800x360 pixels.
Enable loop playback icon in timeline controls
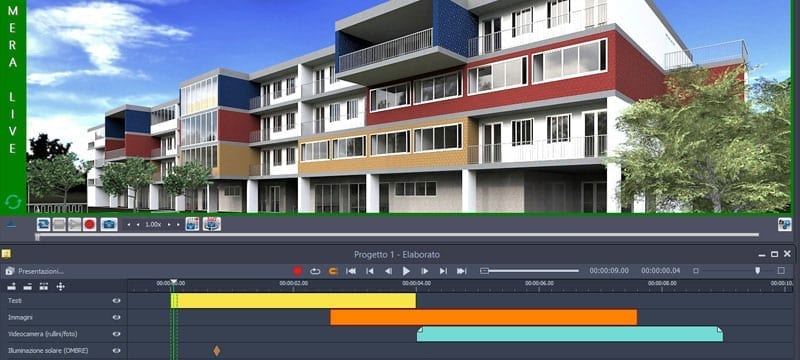(x=315, y=271)
